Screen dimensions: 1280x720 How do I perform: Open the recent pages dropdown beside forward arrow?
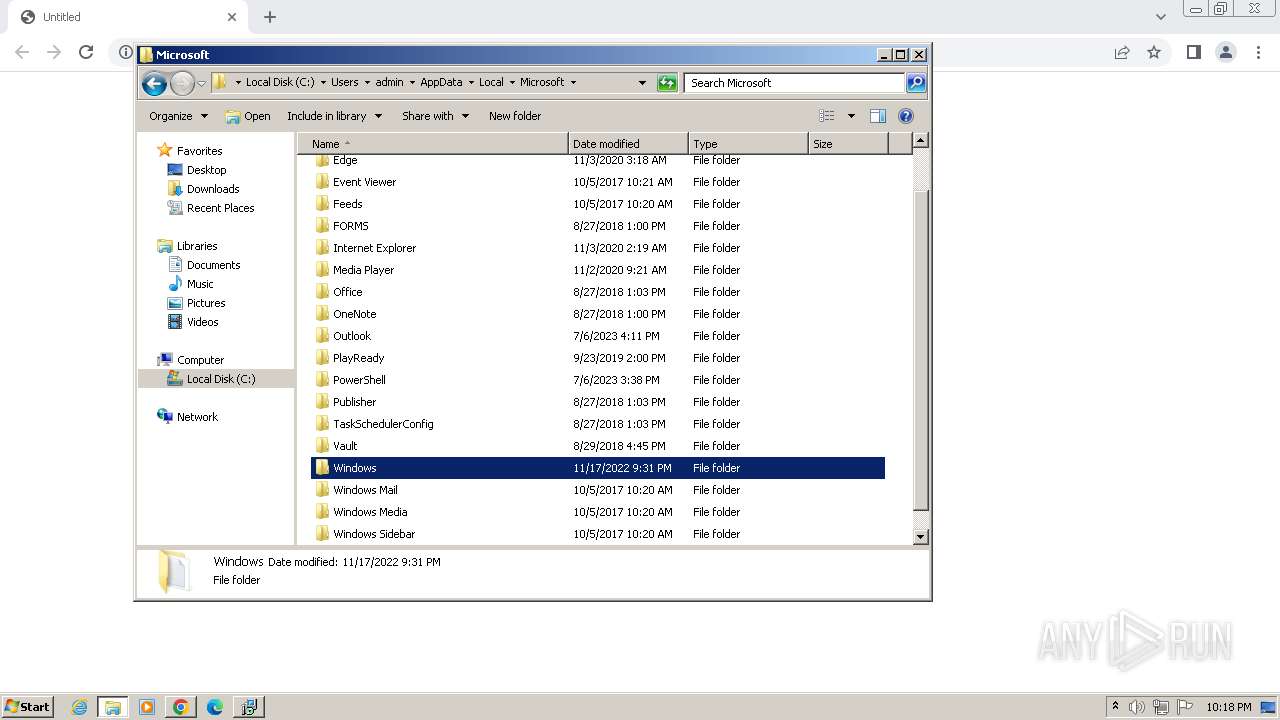(201, 83)
